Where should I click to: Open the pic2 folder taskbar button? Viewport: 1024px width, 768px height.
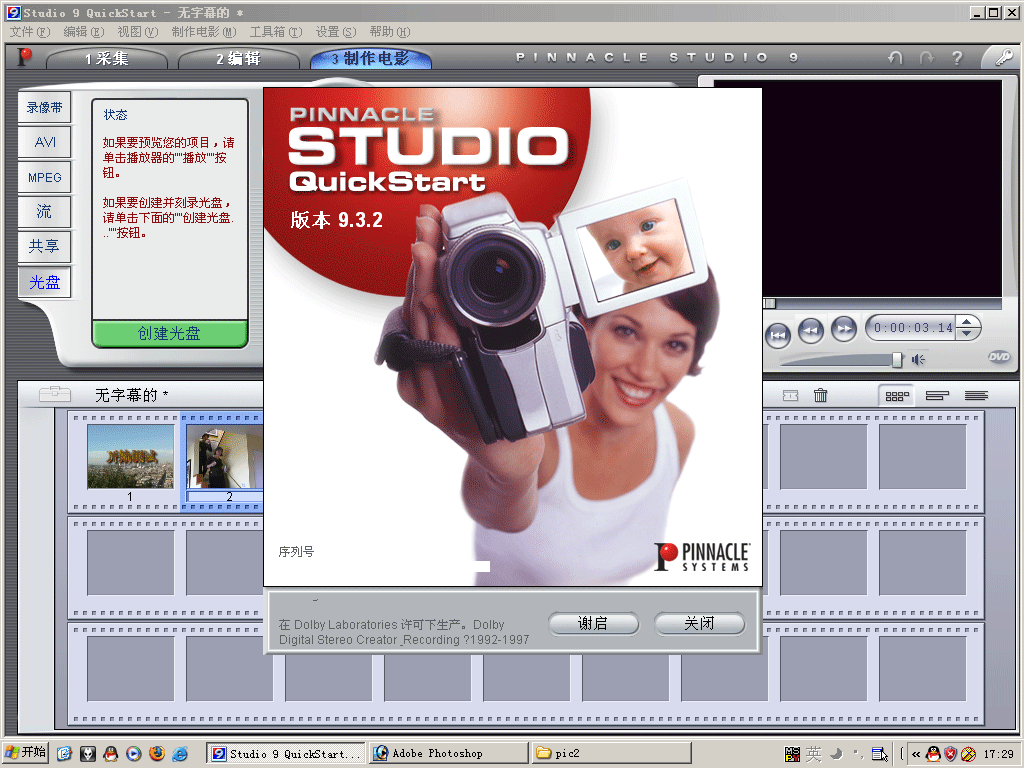pos(611,754)
